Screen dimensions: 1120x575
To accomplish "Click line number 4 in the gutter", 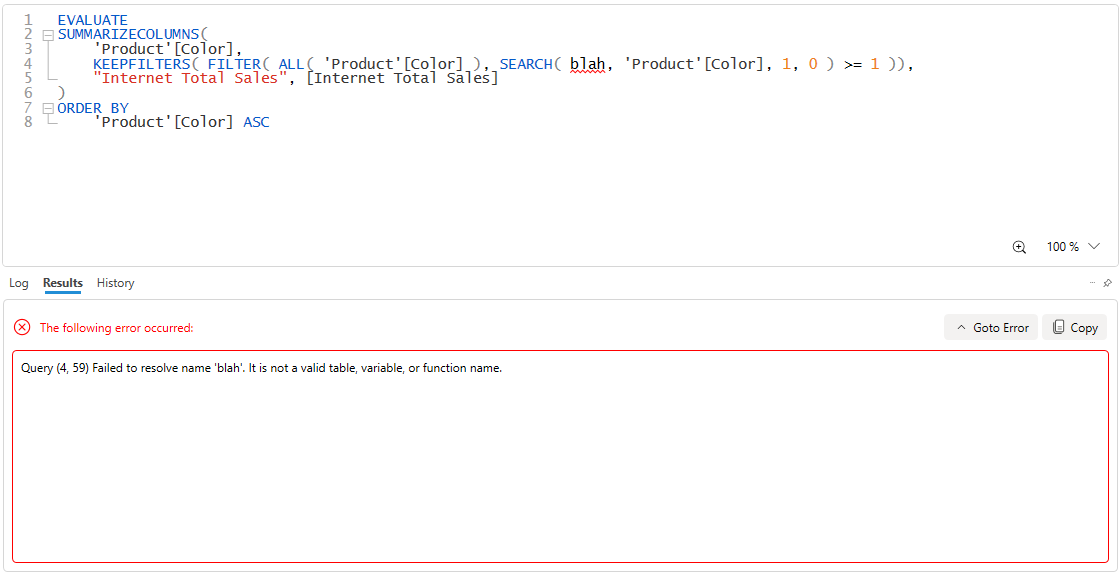I will point(29,64).
